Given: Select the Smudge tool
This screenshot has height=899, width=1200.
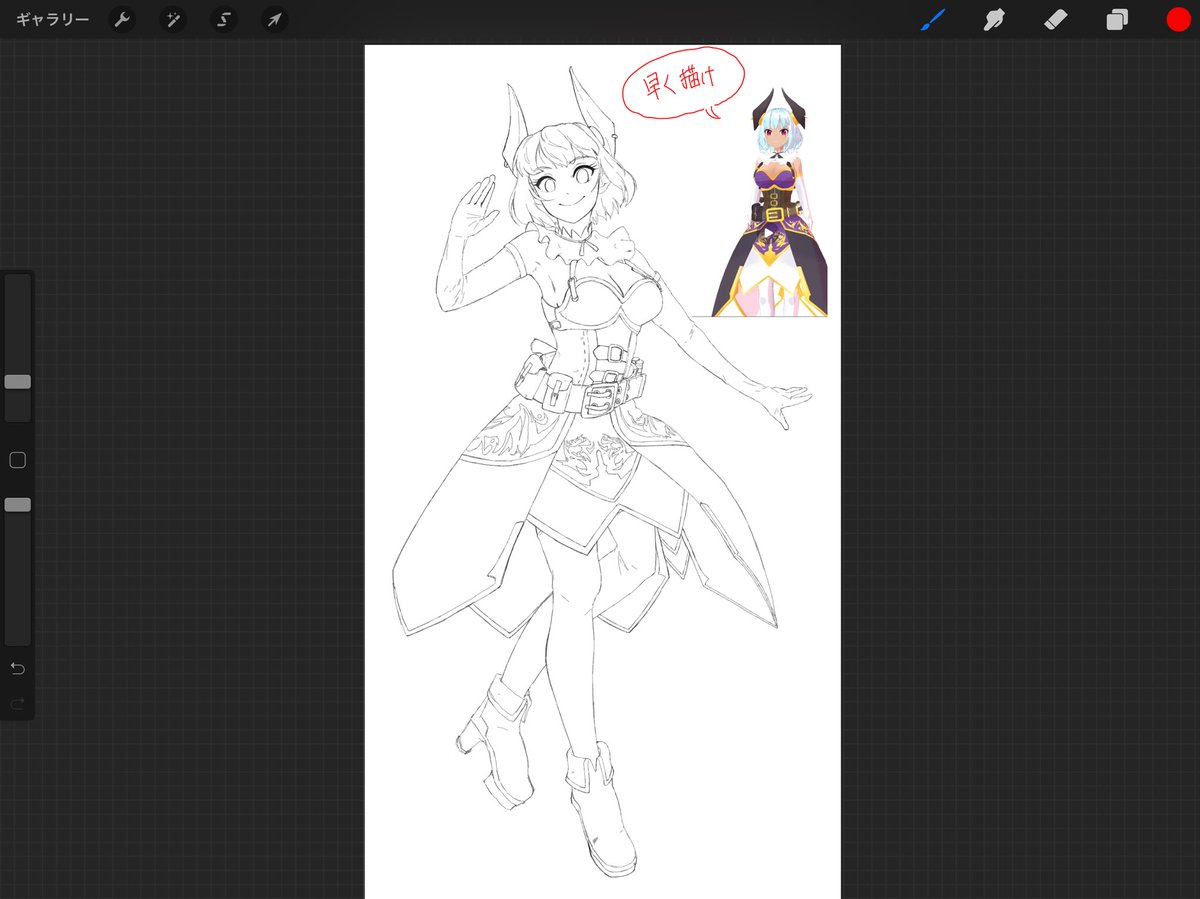Looking at the screenshot, I should pos(994,19).
